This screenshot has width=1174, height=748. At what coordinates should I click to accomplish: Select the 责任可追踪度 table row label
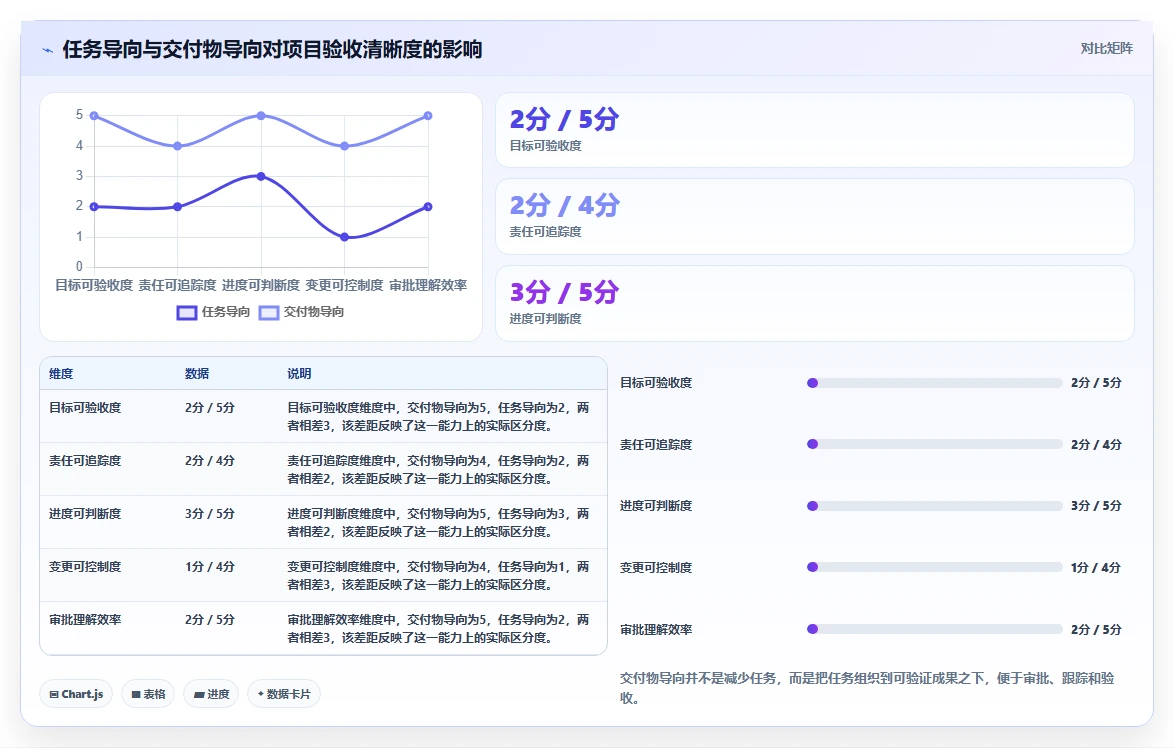pyautogui.click(x=85, y=461)
